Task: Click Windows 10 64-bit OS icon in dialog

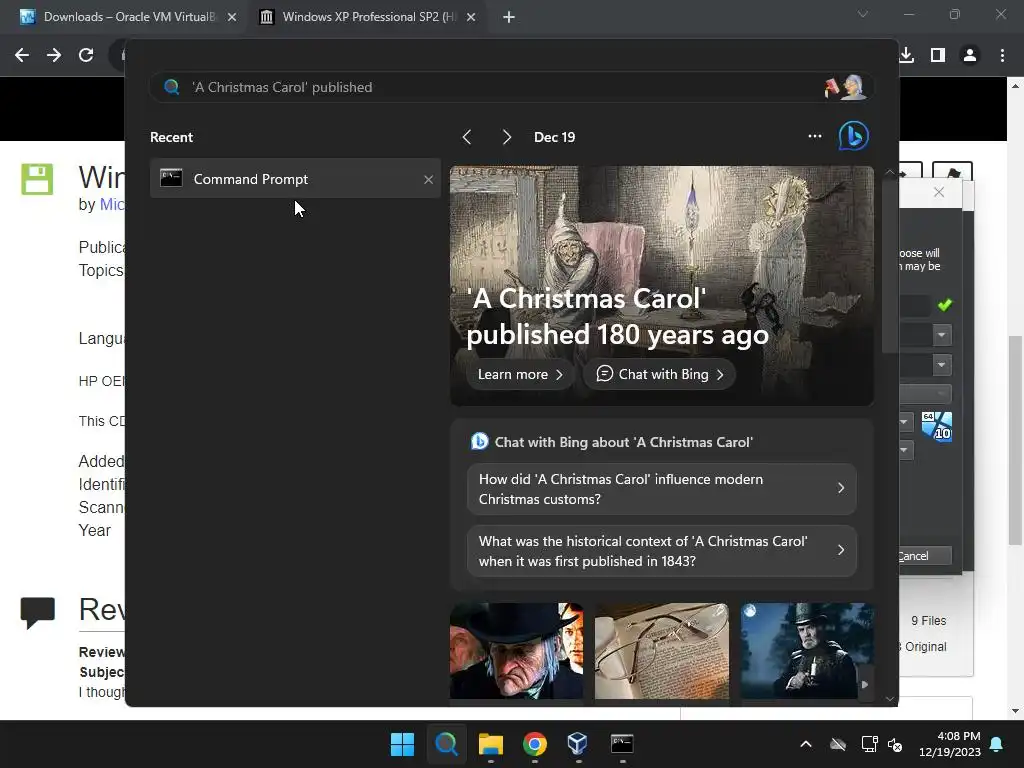Action: (936, 427)
